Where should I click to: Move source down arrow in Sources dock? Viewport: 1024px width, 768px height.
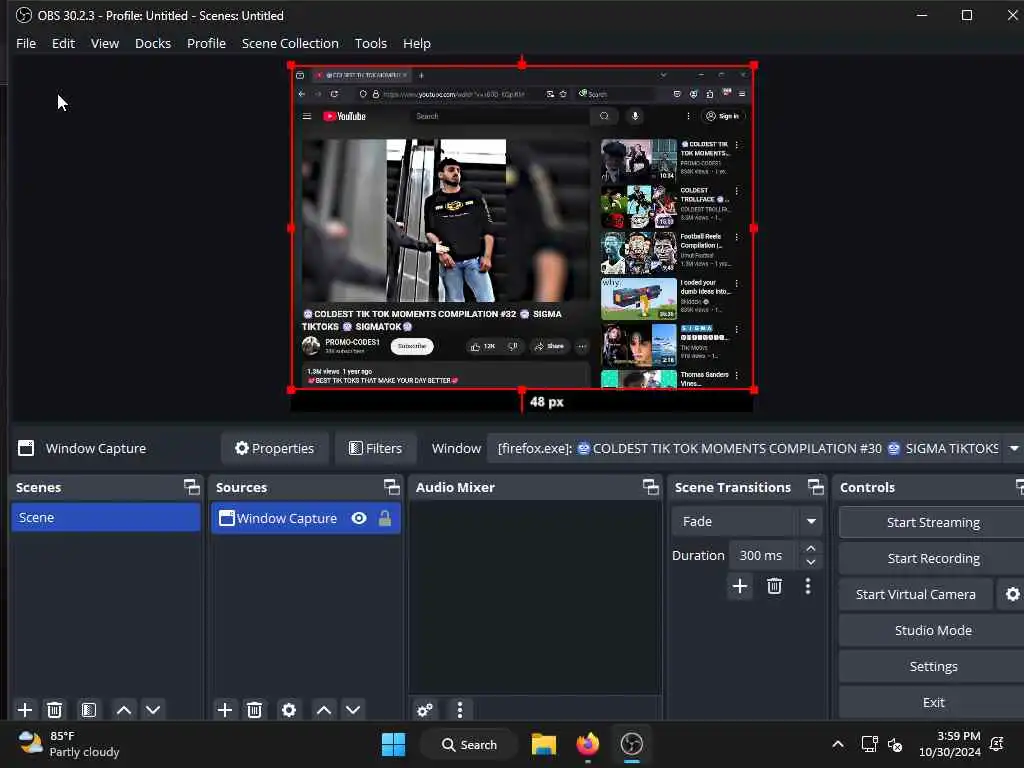353,710
